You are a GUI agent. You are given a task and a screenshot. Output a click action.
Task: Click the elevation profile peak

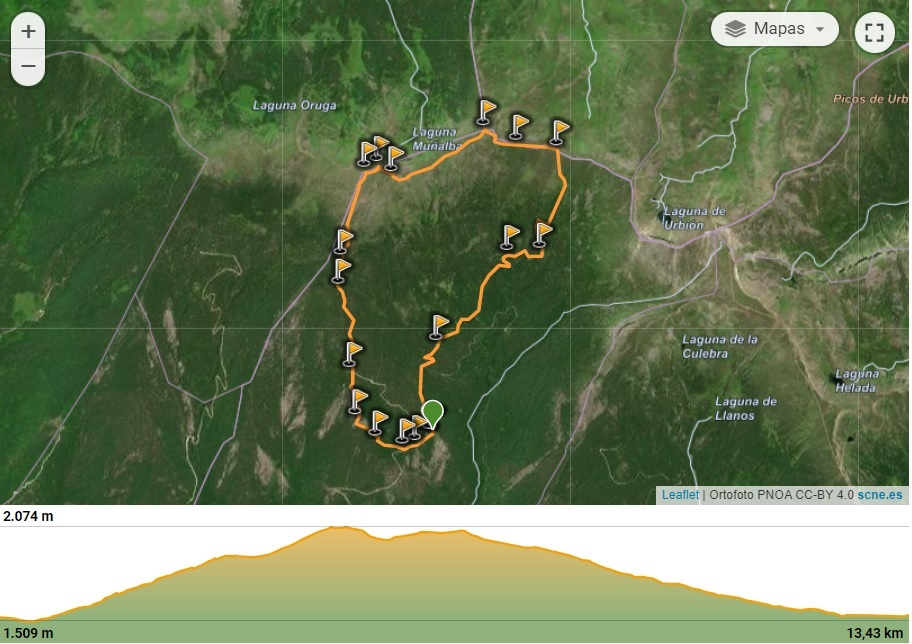(x=337, y=528)
